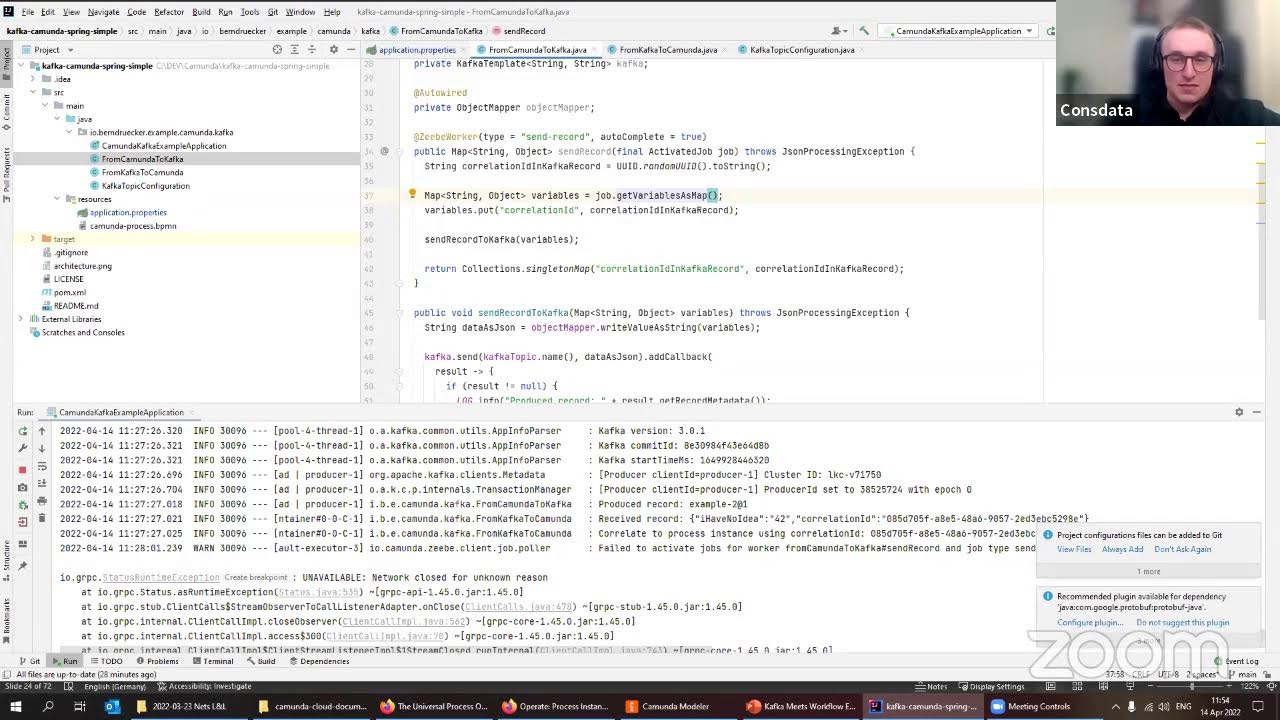Viewport: 1280px width, 720px height.
Task: Open Camunda Modeler from Windows taskbar
Action: 667,706
